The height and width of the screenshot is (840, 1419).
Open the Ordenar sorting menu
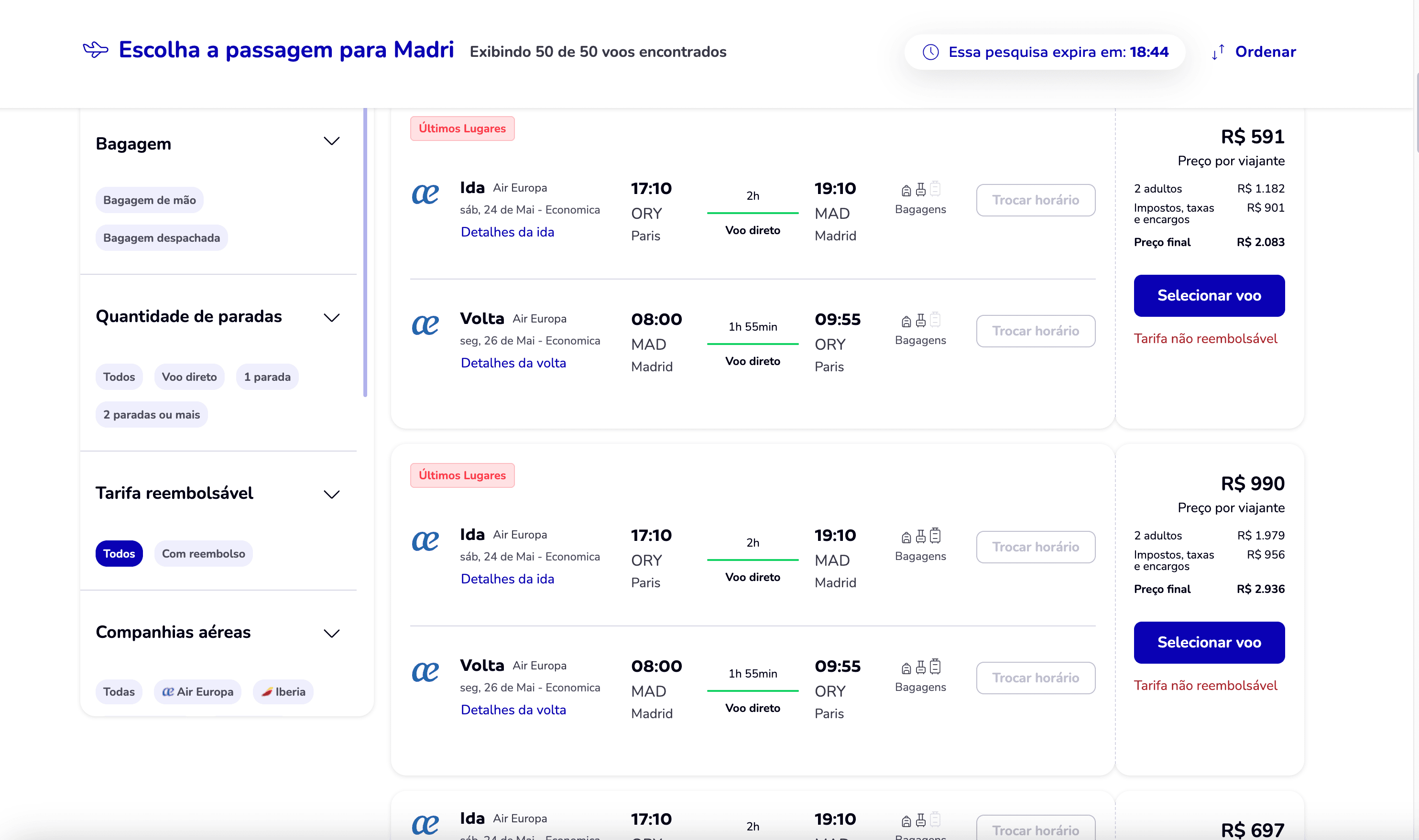point(1266,52)
